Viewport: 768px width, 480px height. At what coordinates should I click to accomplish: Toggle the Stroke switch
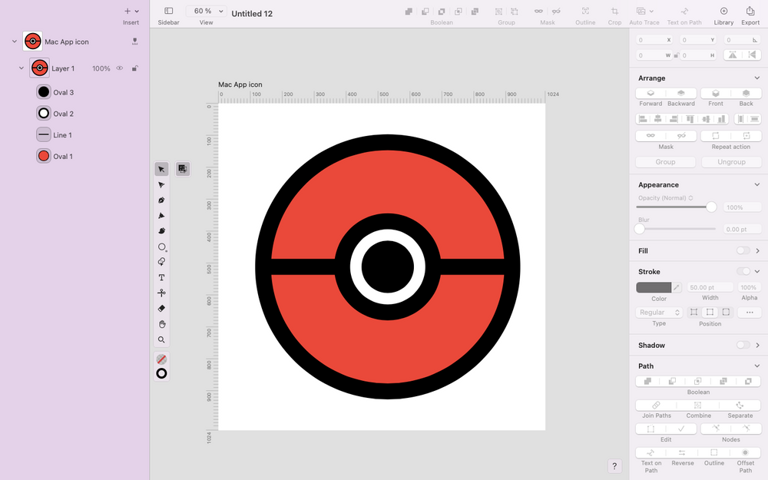click(x=743, y=271)
